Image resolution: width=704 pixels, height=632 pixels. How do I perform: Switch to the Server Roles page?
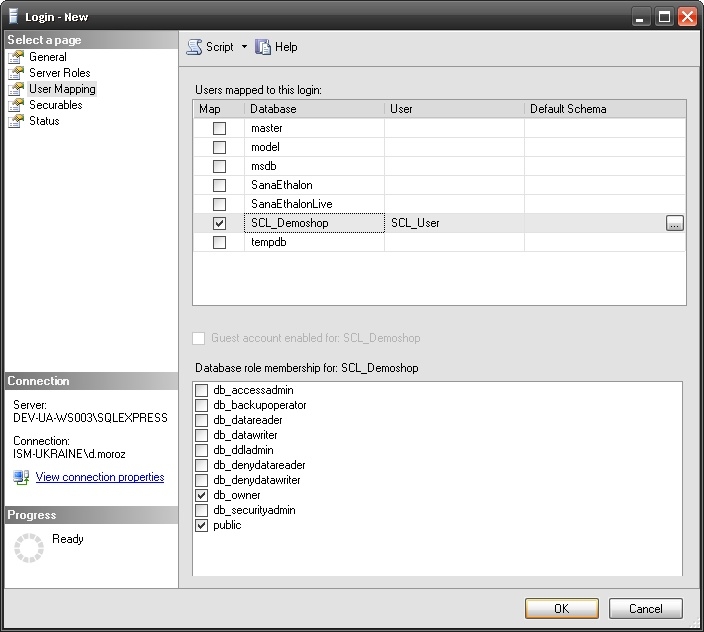pos(60,73)
